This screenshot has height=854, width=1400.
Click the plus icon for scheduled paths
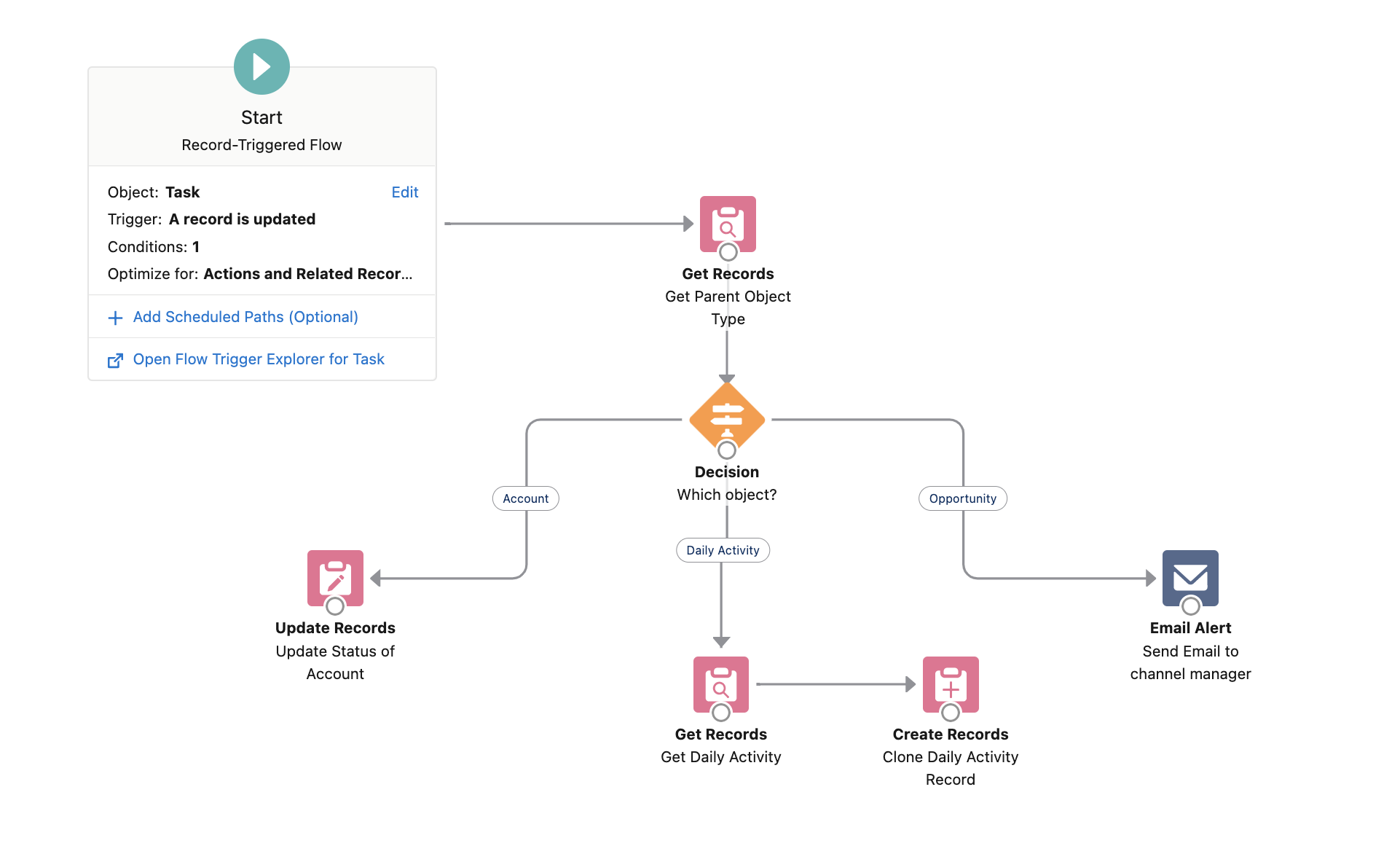116,316
